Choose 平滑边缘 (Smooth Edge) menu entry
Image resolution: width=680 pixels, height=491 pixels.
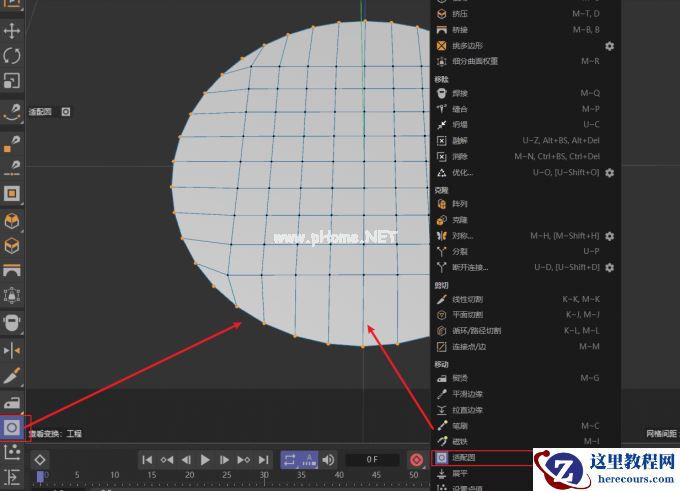coord(525,394)
